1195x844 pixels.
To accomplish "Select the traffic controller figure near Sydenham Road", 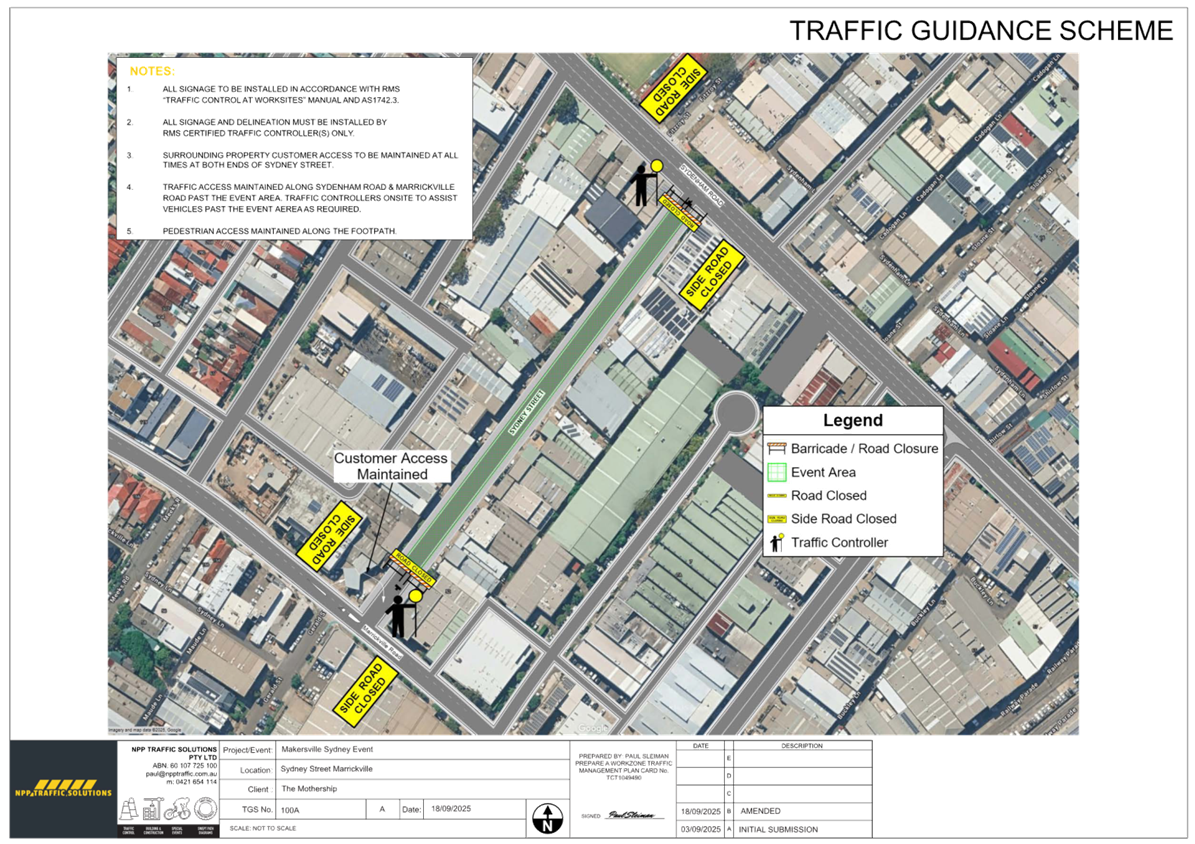I will coord(640,185).
